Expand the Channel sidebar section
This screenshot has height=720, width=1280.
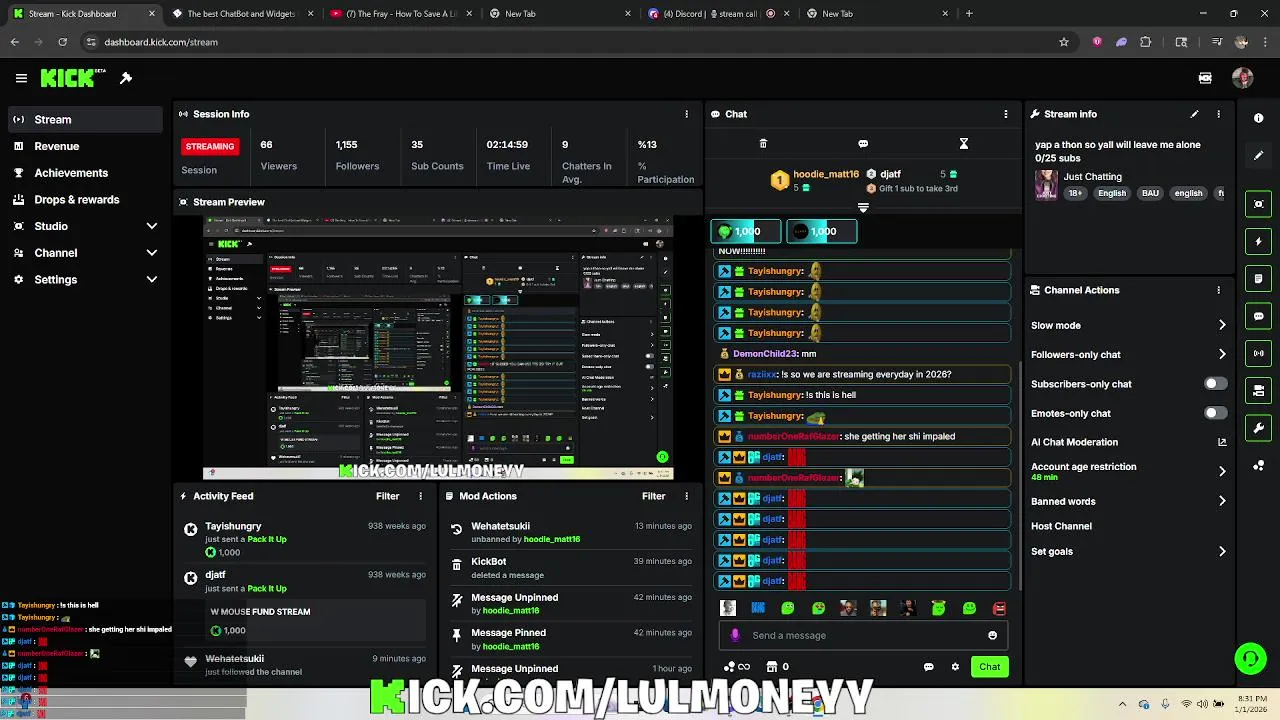[152, 253]
